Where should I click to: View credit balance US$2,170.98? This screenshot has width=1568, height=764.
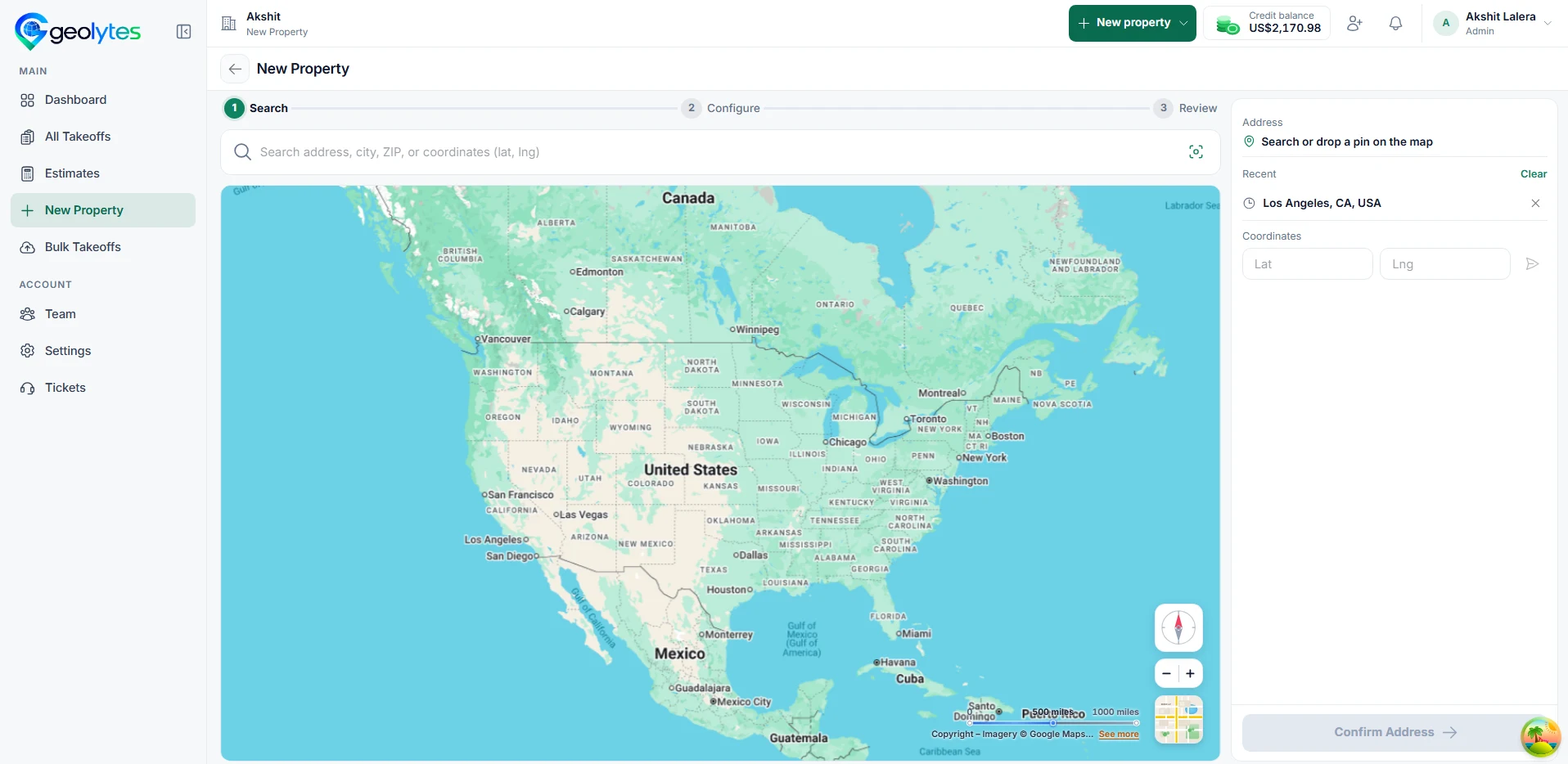[1267, 23]
